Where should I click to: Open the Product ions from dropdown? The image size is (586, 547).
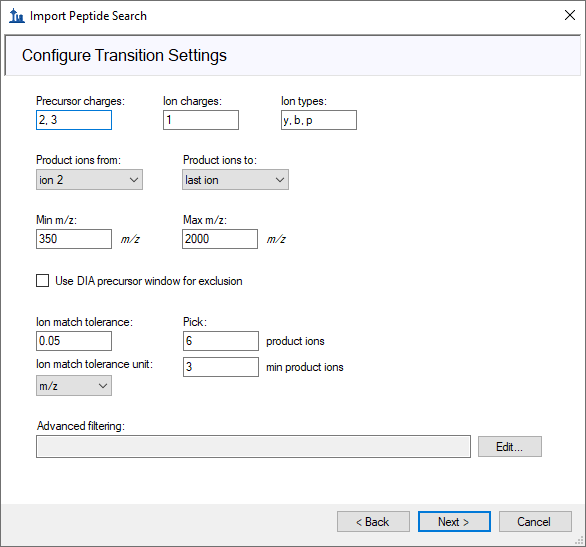(x=89, y=180)
